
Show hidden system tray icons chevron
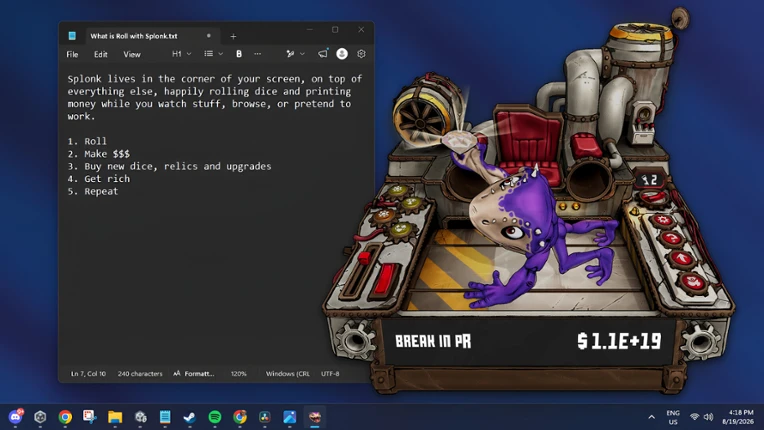click(651, 417)
